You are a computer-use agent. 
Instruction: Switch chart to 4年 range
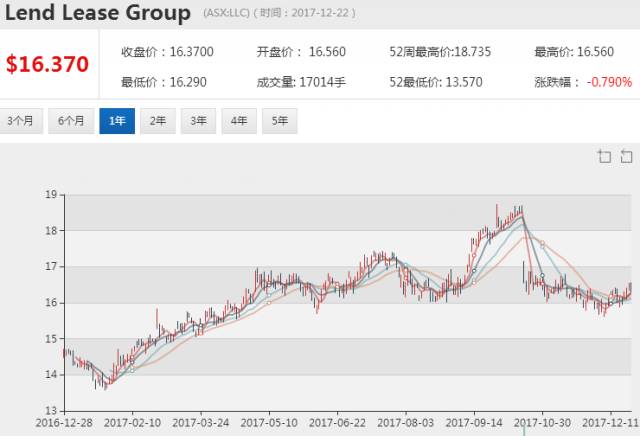click(239, 121)
